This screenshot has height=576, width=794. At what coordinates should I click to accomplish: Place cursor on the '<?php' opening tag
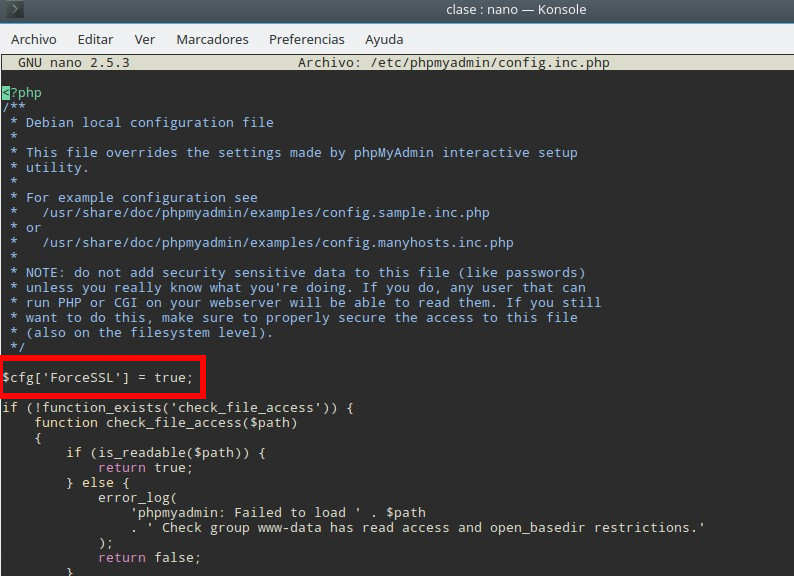click(x=22, y=93)
